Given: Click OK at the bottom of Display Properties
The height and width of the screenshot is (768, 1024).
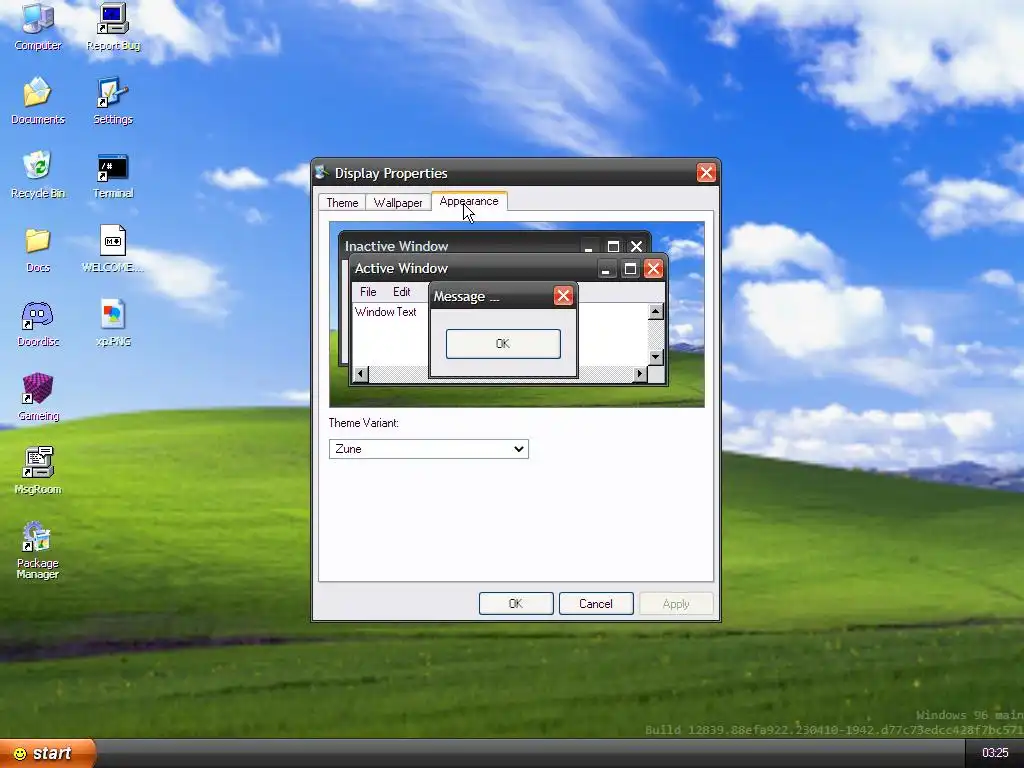Looking at the screenshot, I should (516, 603).
